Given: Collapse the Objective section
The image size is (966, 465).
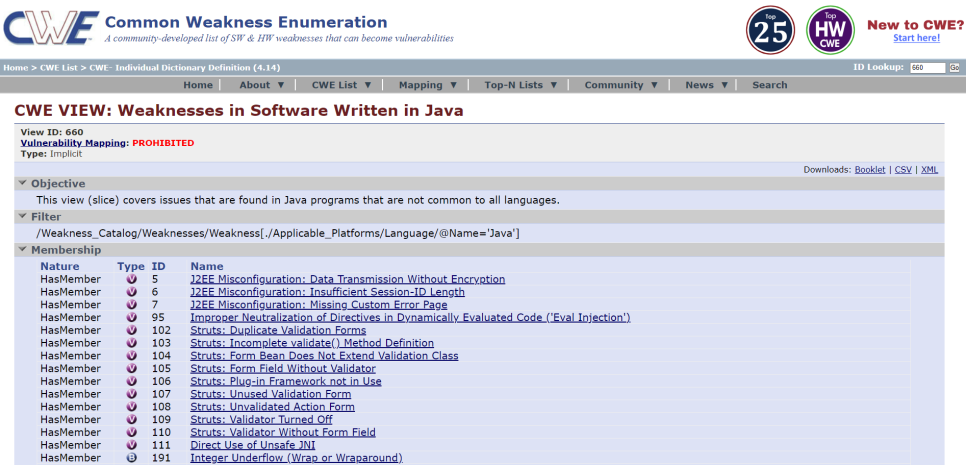Looking at the screenshot, I should [x=23, y=184].
